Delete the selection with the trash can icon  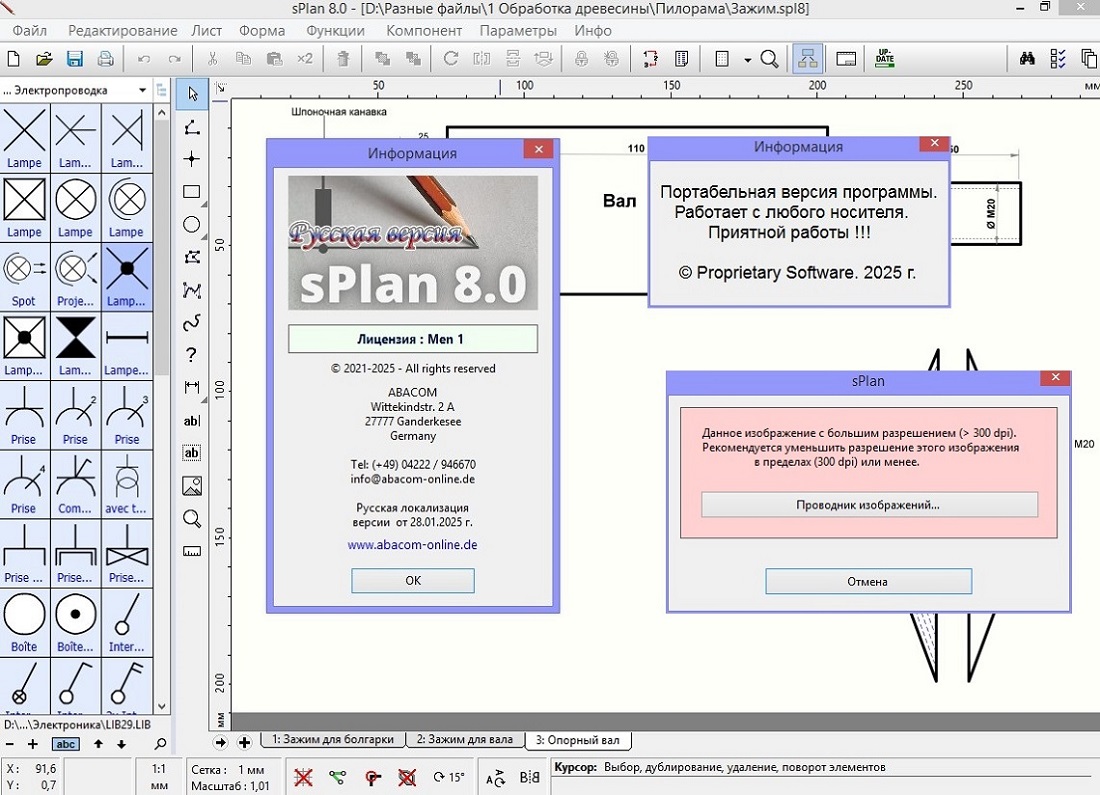pos(343,59)
